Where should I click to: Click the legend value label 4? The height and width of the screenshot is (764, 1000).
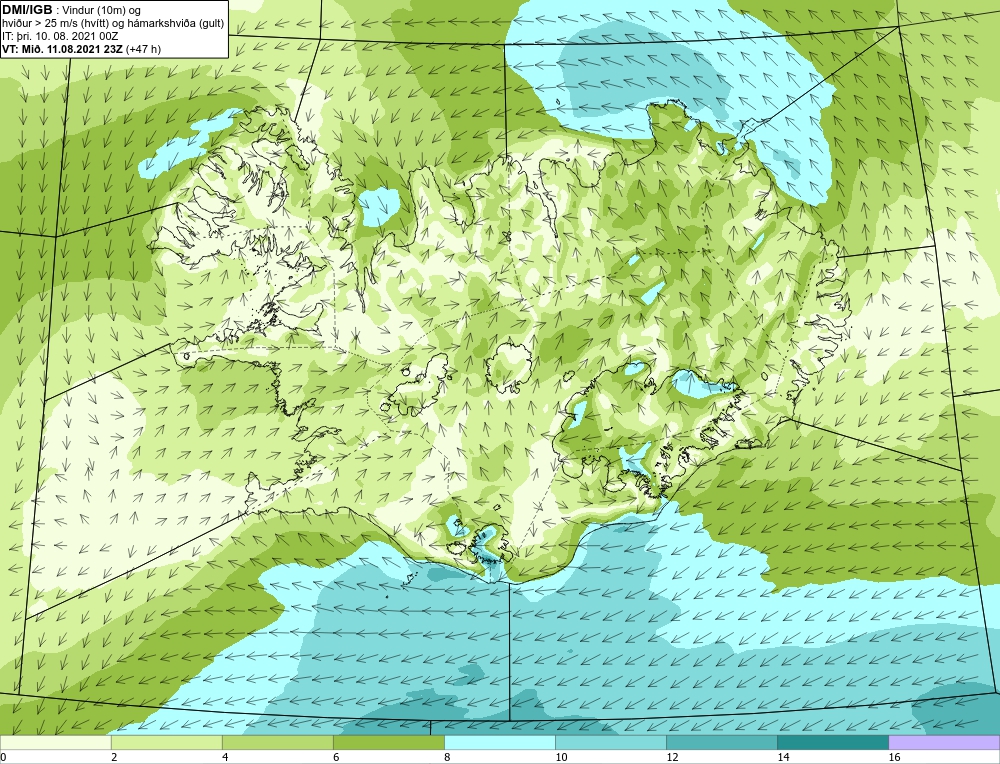225,757
